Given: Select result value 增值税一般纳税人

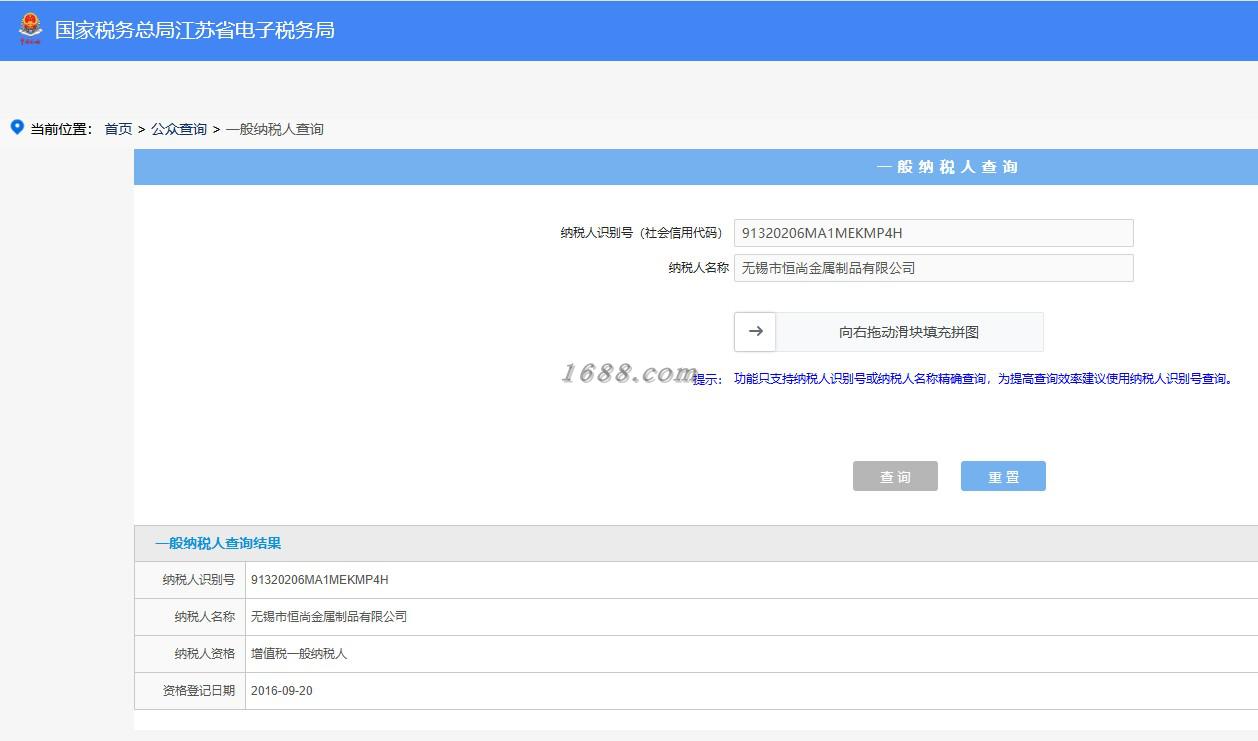Looking at the screenshot, I should [x=299, y=654].
